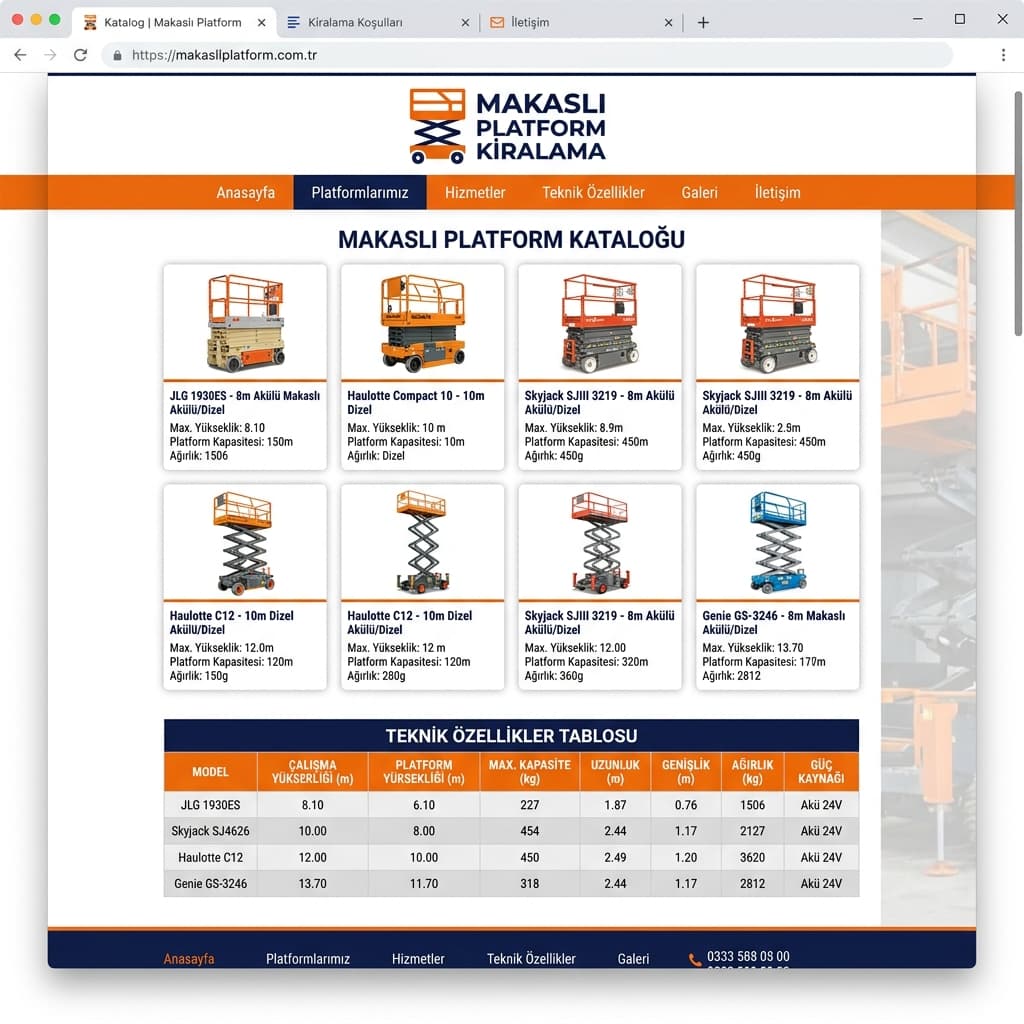Click the Genie GS-3246 table cell
1024x1024 pixels.
[210, 884]
